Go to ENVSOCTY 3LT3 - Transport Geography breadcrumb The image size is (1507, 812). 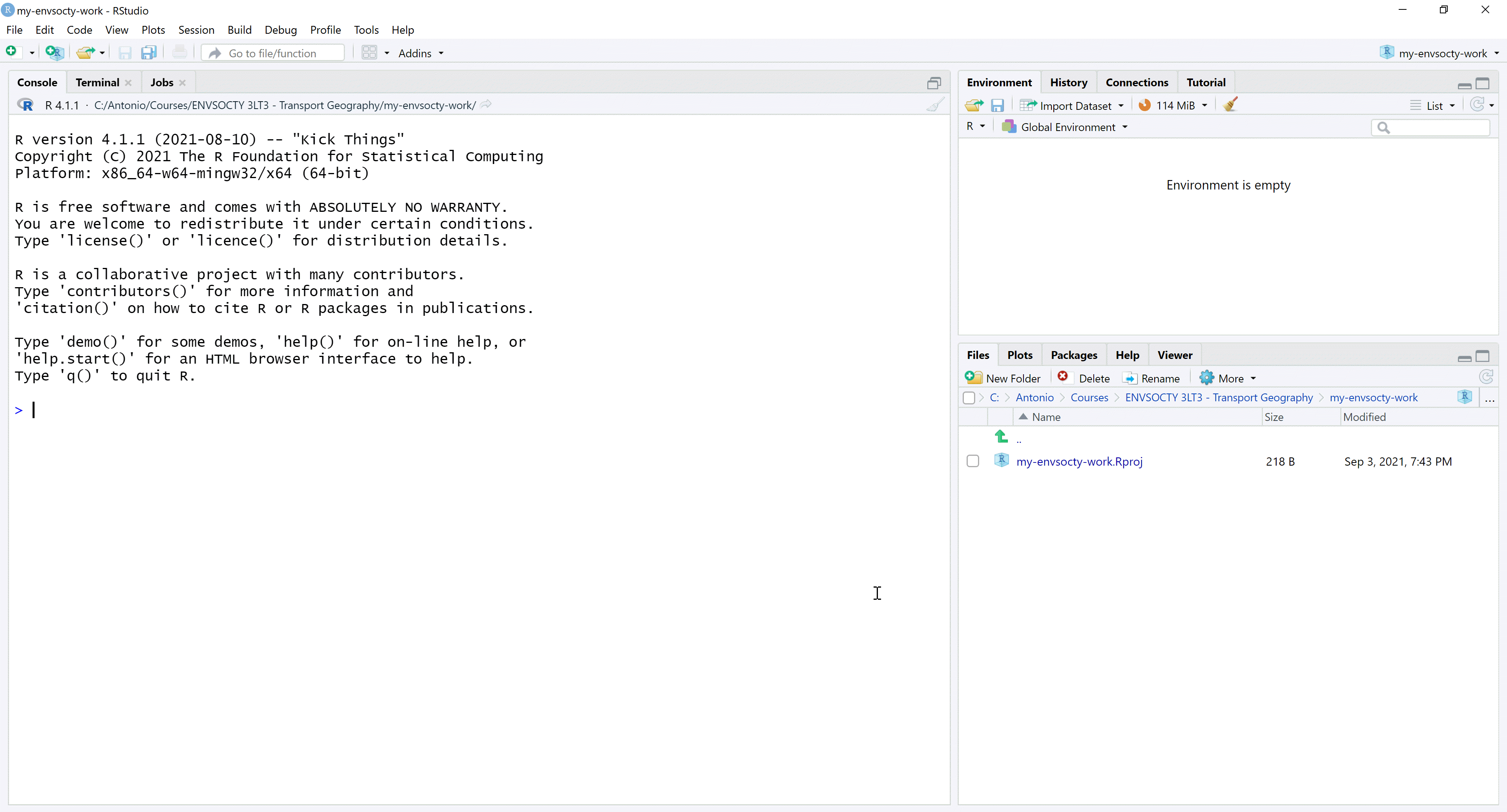pyautogui.click(x=1219, y=397)
